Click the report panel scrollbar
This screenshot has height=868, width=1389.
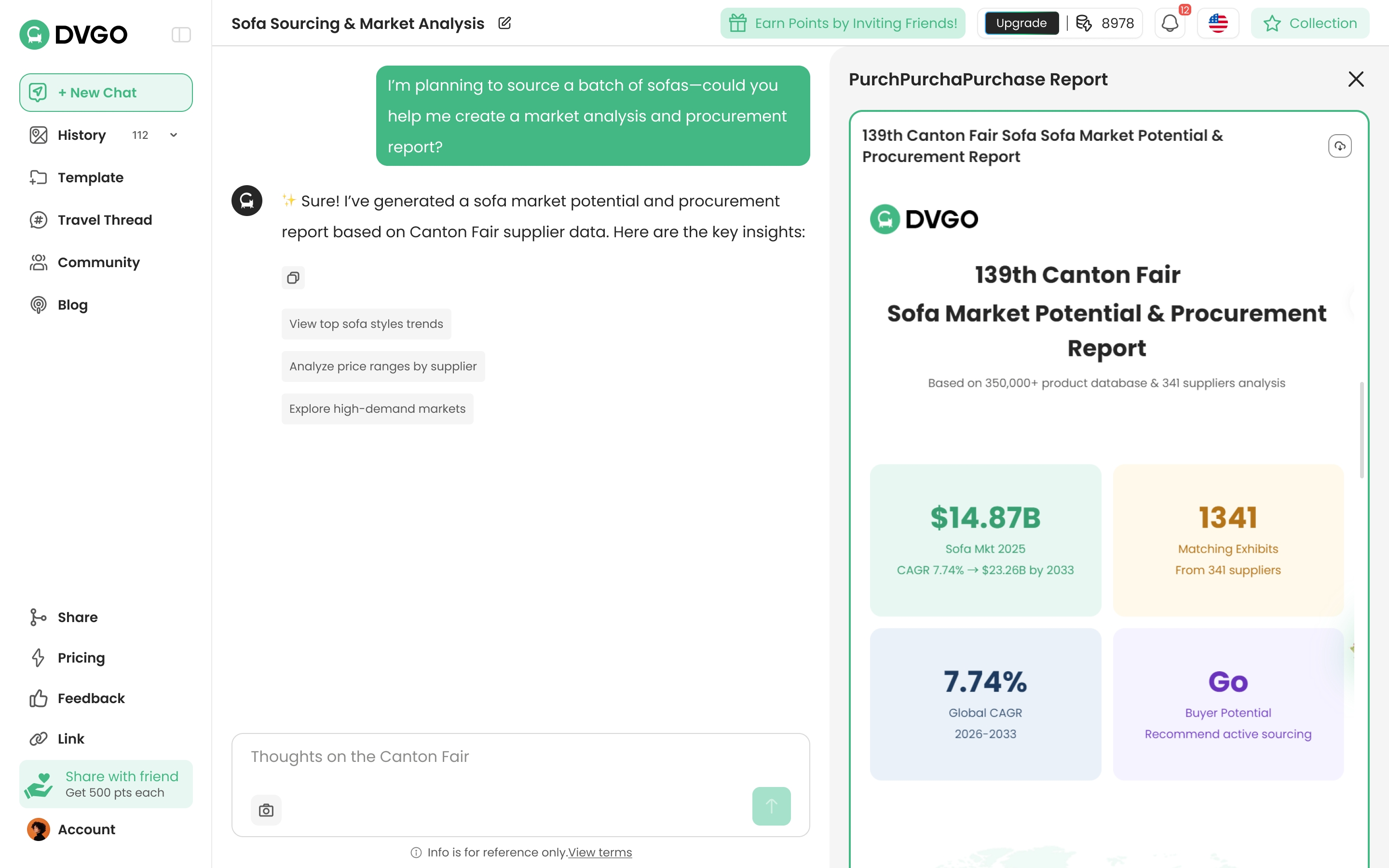point(1362,430)
